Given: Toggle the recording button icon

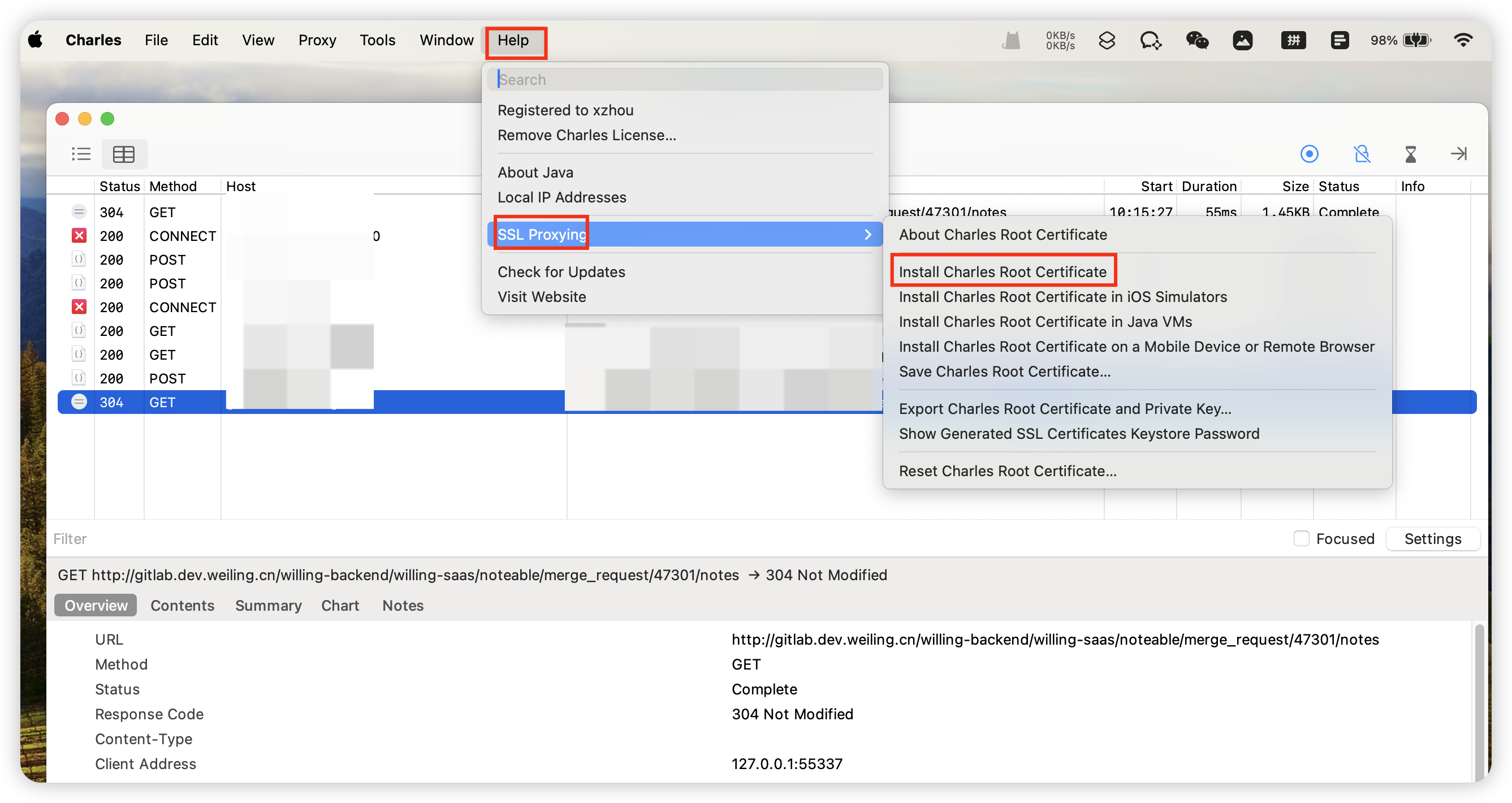Looking at the screenshot, I should click(1309, 154).
